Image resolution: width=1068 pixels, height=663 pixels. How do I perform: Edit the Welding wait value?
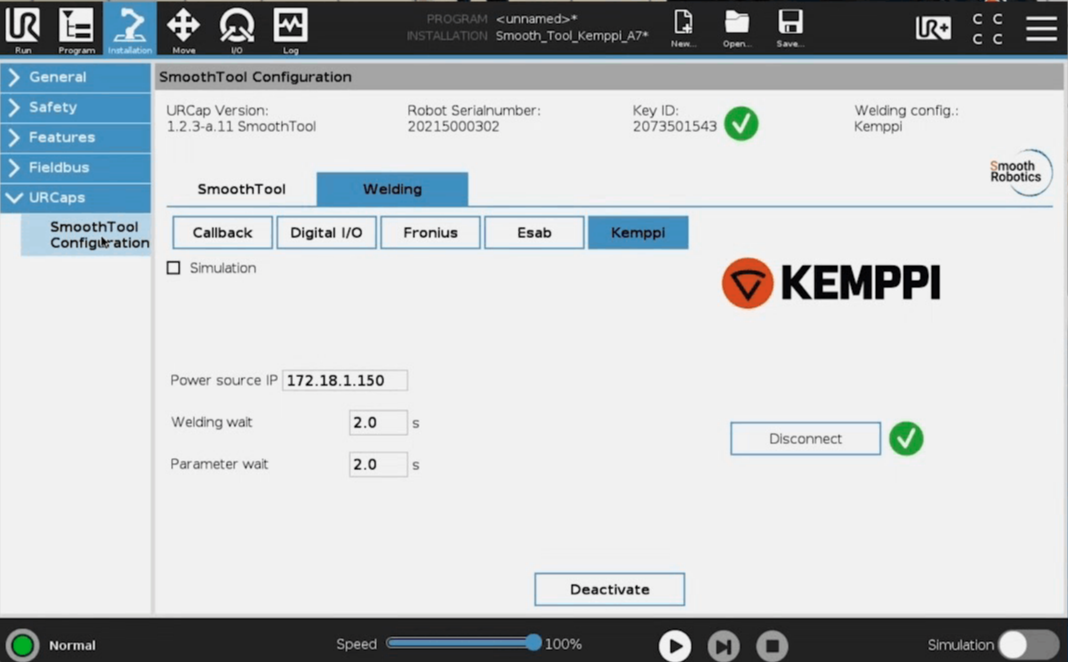pos(378,422)
